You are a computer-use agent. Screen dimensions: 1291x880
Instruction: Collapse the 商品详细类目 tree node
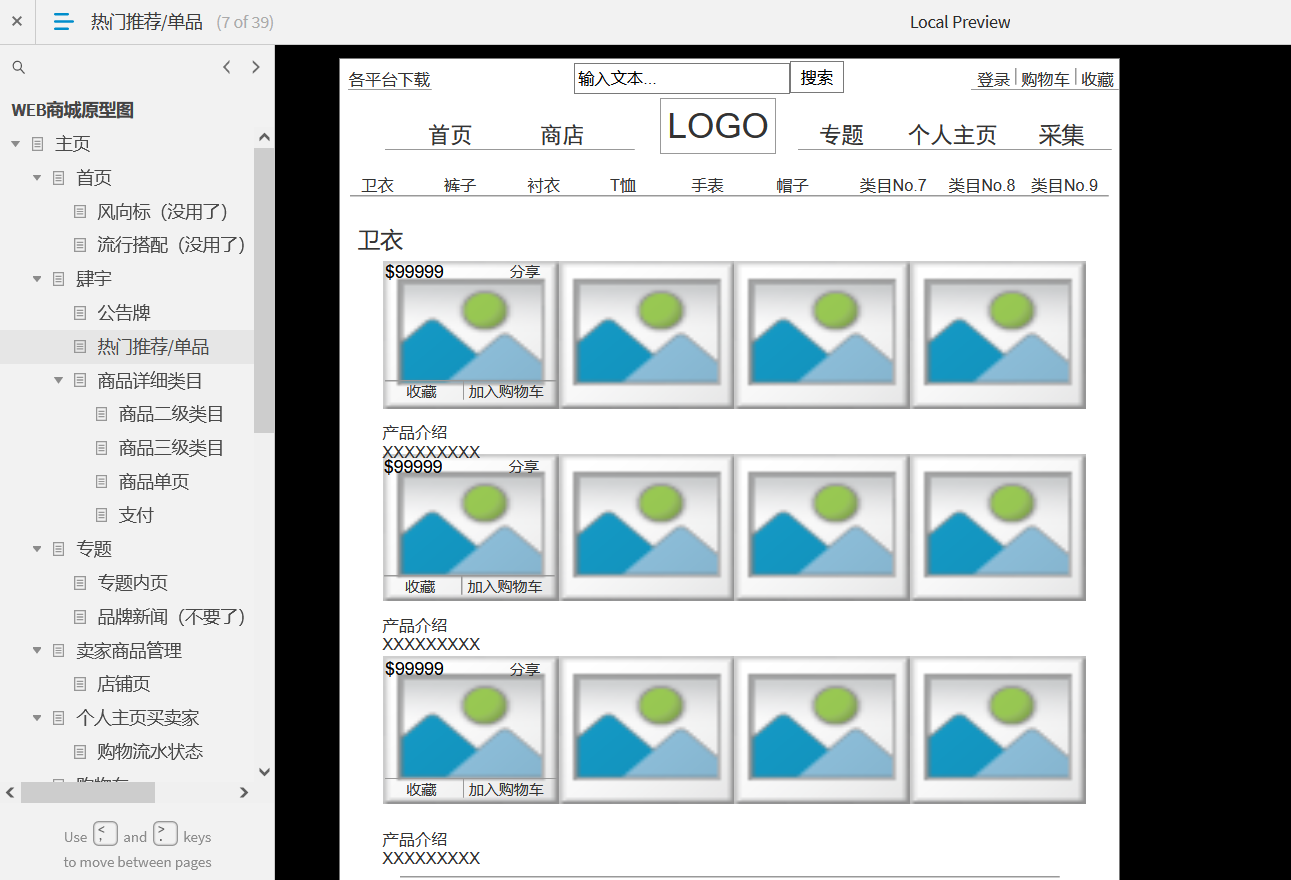point(58,380)
